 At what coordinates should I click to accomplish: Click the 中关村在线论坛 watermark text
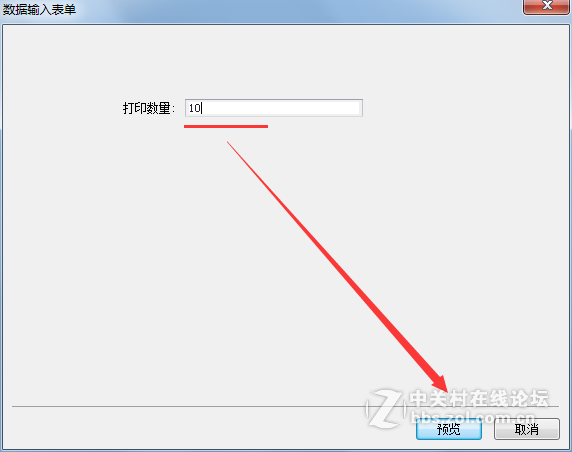pyautogui.click(x=479, y=398)
